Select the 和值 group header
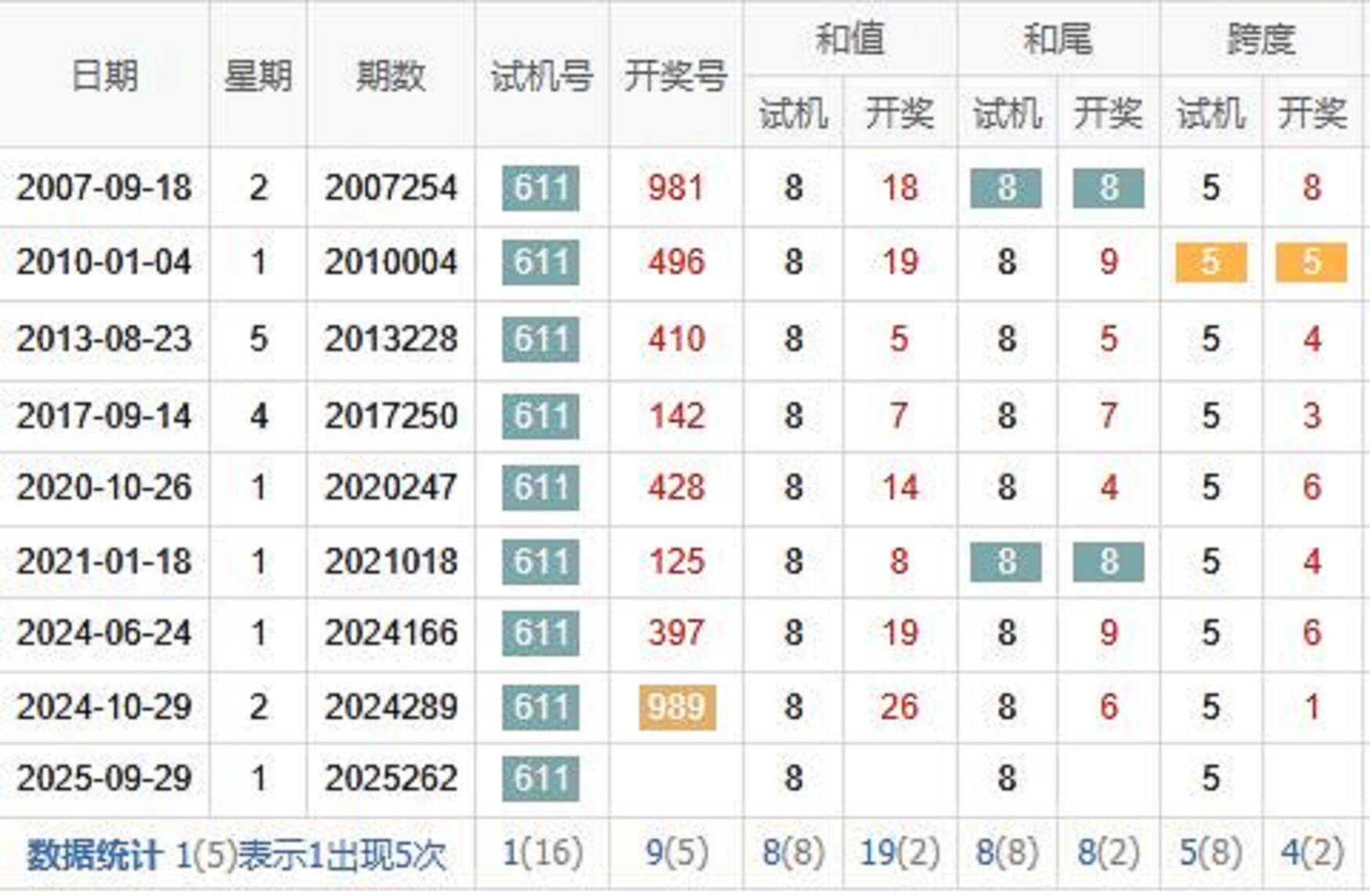The width and height of the screenshot is (1370, 896). click(849, 38)
